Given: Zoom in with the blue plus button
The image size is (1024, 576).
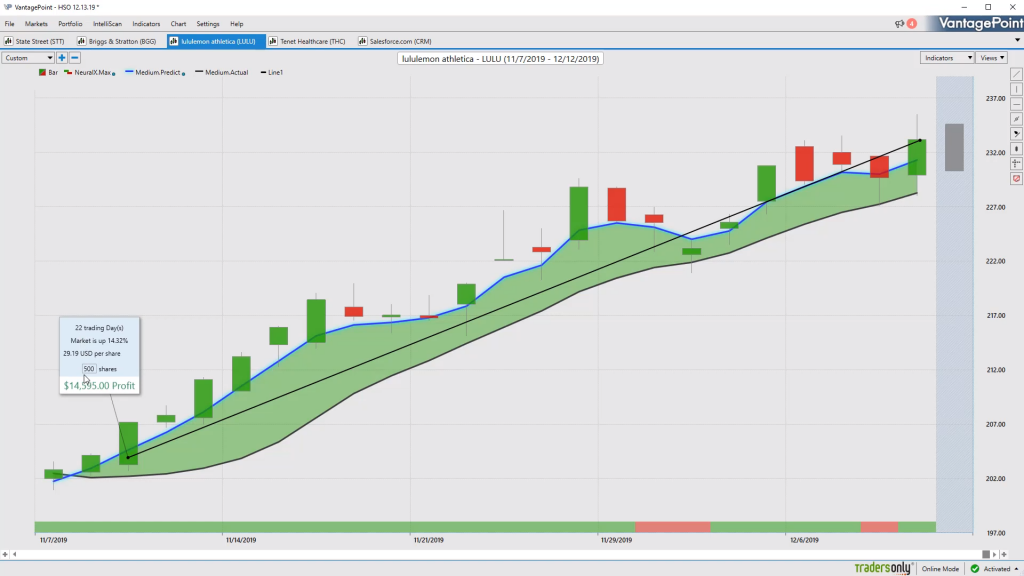Looking at the screenshot, I should click(x=62, y=58).
